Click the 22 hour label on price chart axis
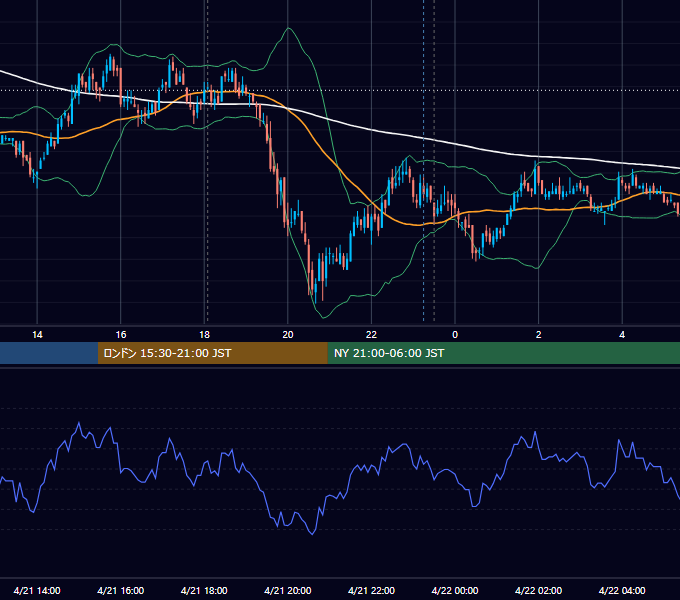This screenshot has height=600, width=680. click(x=371, y=335)
